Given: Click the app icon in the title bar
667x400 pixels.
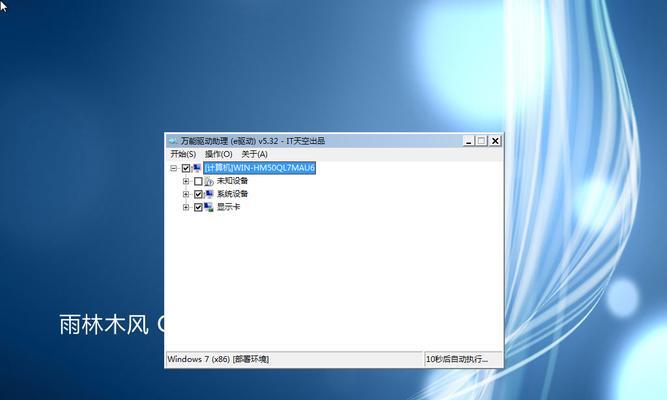Looking at the screenshot, I should (x=173, y=141).
